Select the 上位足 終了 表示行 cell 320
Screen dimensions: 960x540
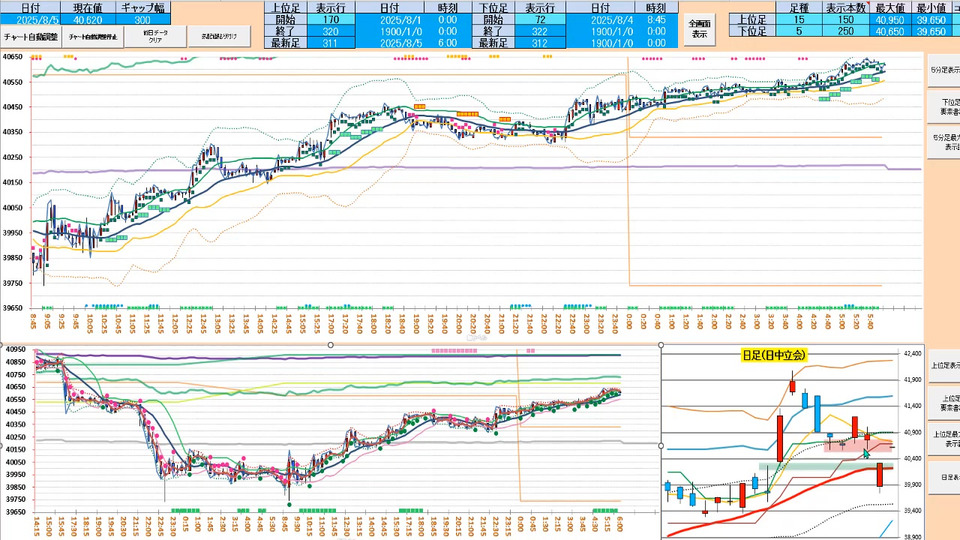click(x=331, y=31)
